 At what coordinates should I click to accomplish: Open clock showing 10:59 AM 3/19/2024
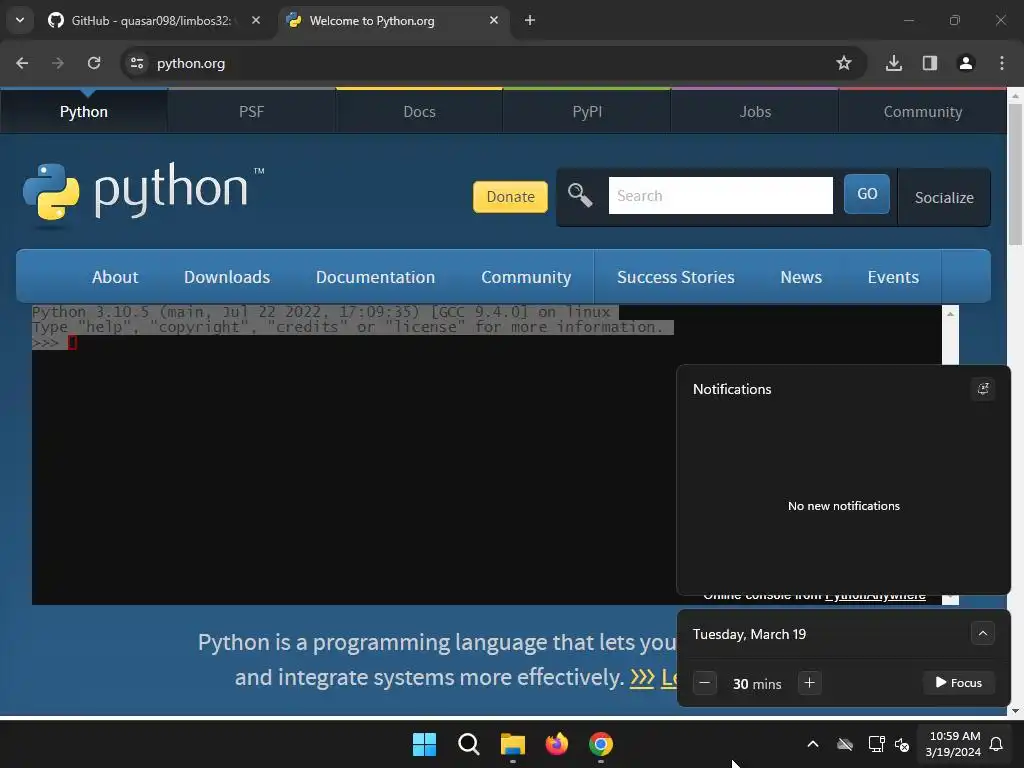pyautogui.click(x=953, y=744)
